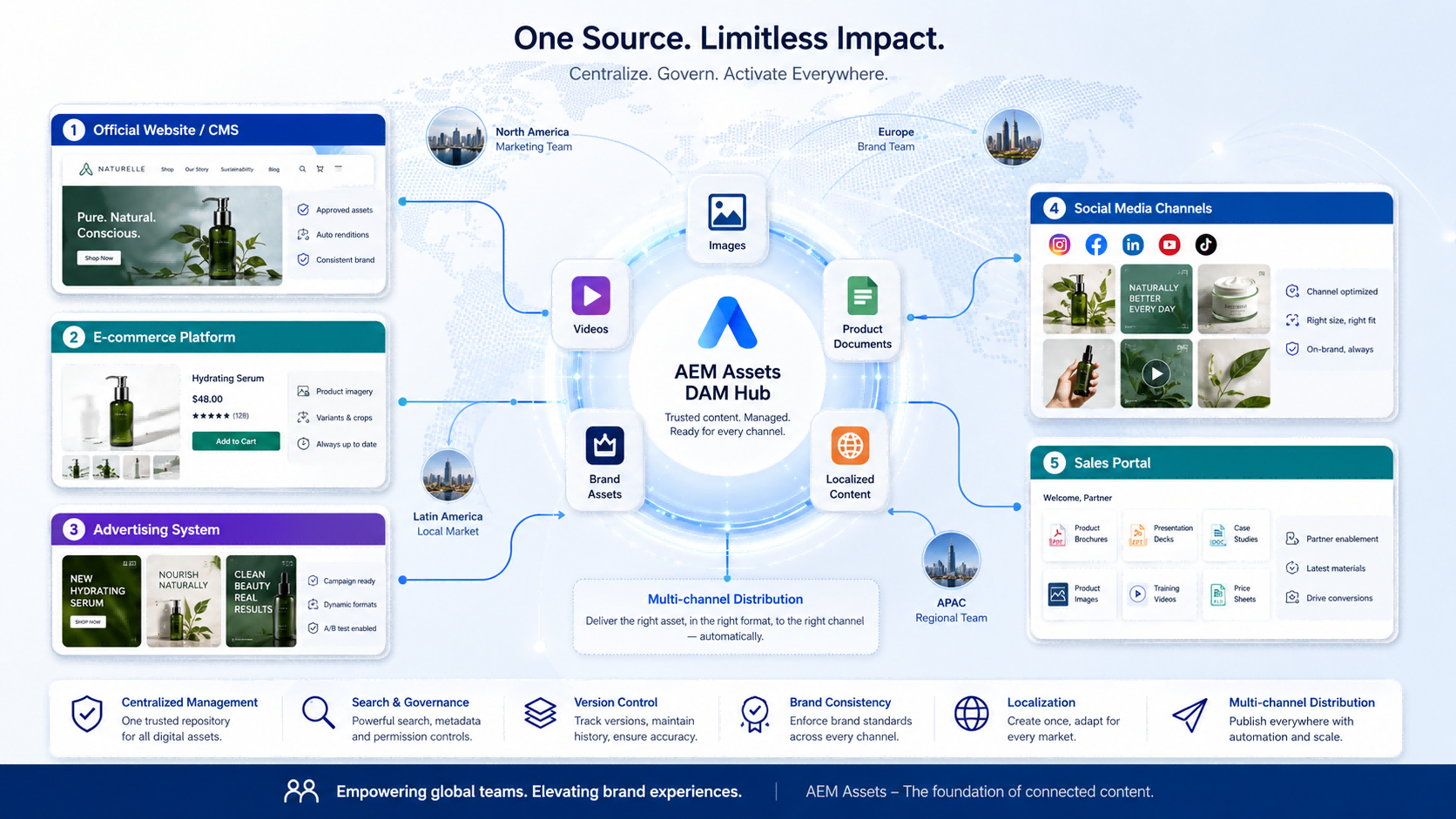Click the search icon in Naturelle site nav

tap(302, 169)
